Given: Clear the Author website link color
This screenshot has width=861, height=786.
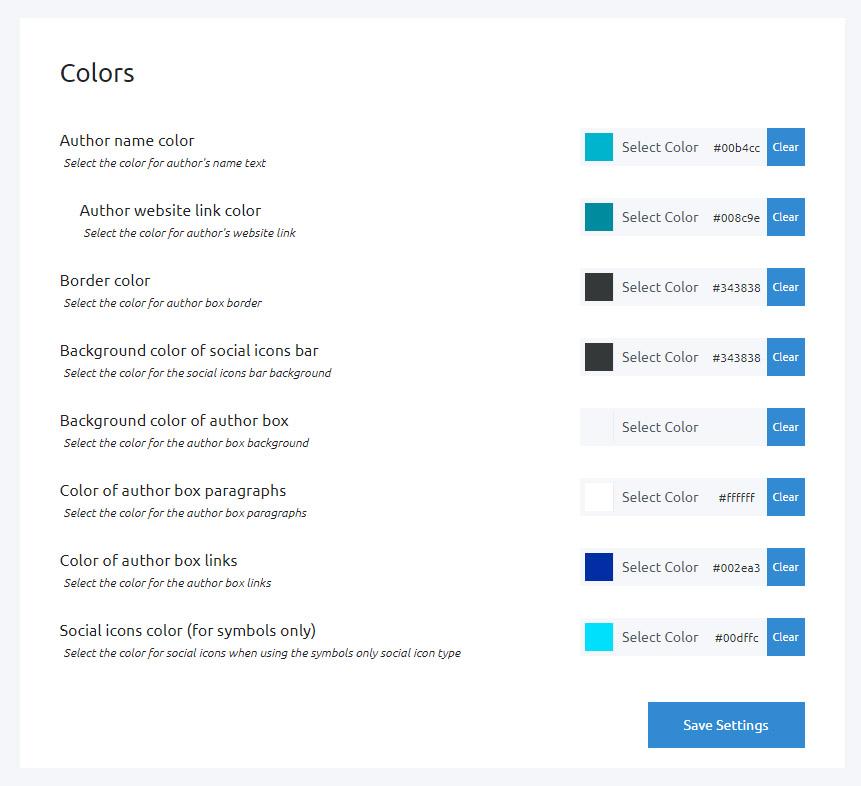Looking at the screenshot, I should pos(785,217).
